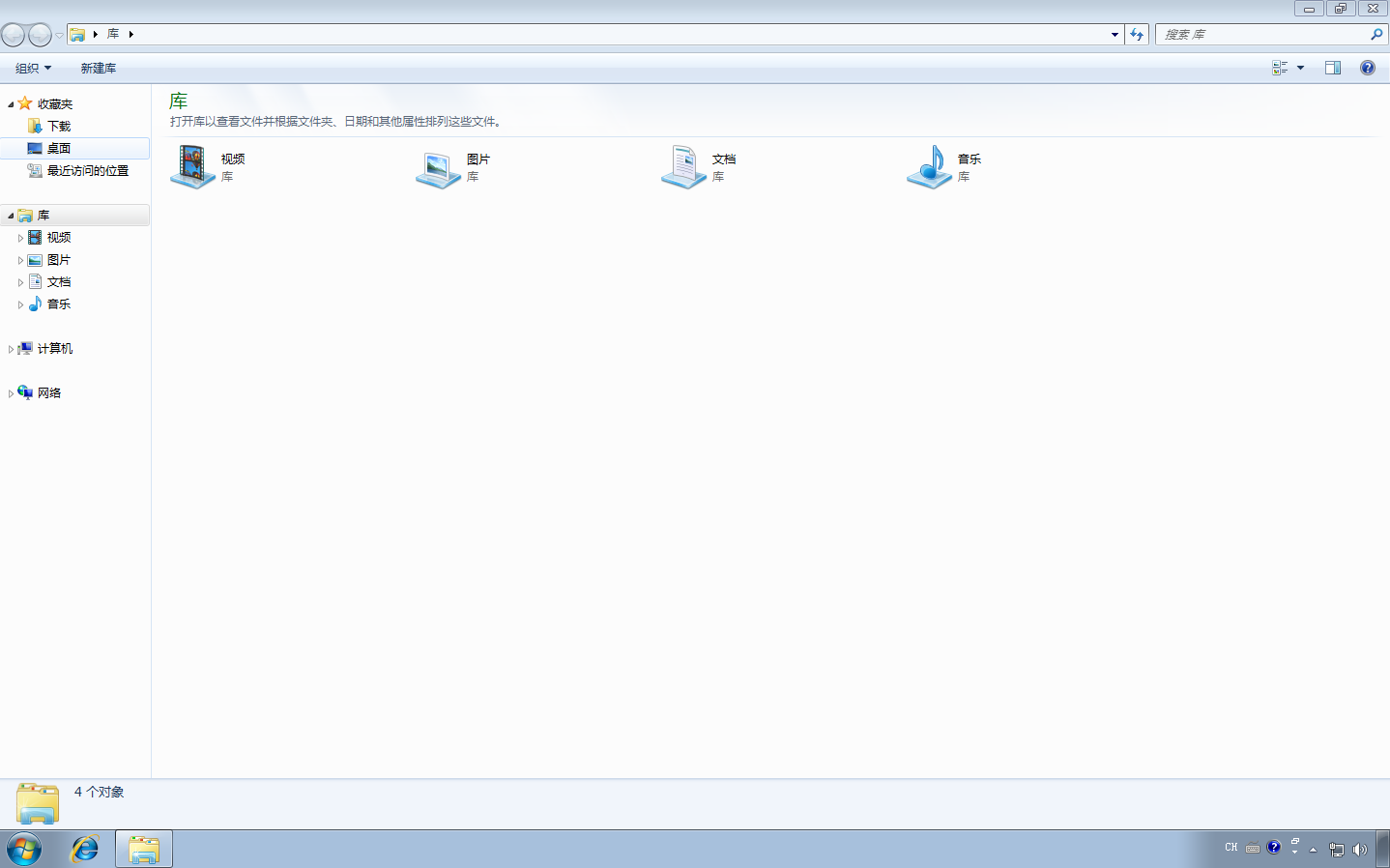Collapse the 收藏夹 group in the navigation pane
1390x868 pixels.
tap(11, 104)
